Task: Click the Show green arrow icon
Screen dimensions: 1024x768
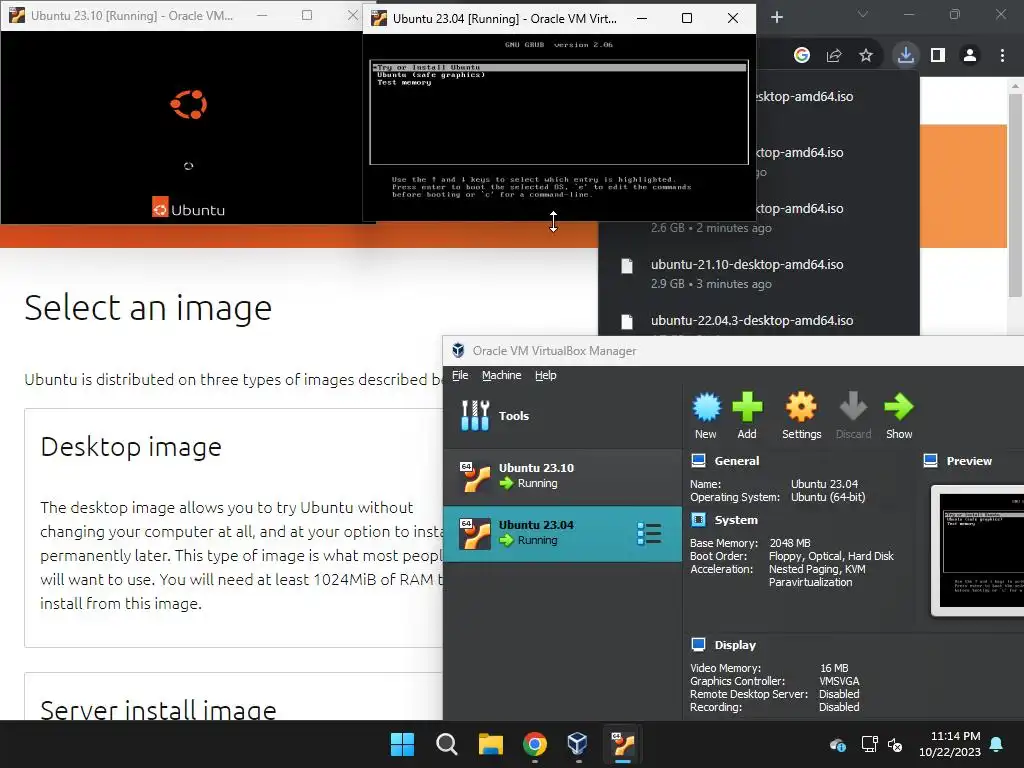Action: pos(899,415)
